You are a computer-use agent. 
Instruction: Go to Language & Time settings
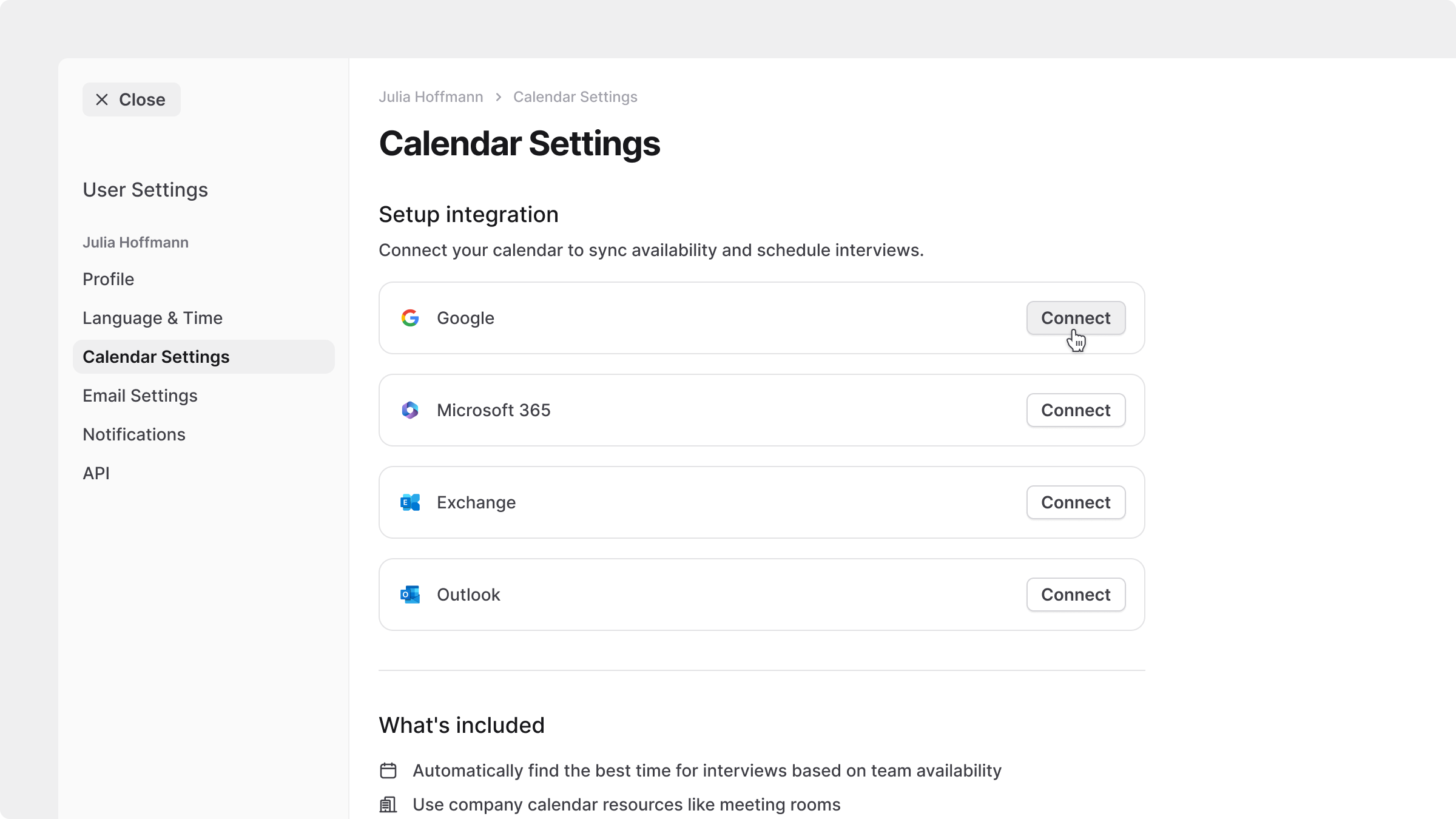point(152,318)
